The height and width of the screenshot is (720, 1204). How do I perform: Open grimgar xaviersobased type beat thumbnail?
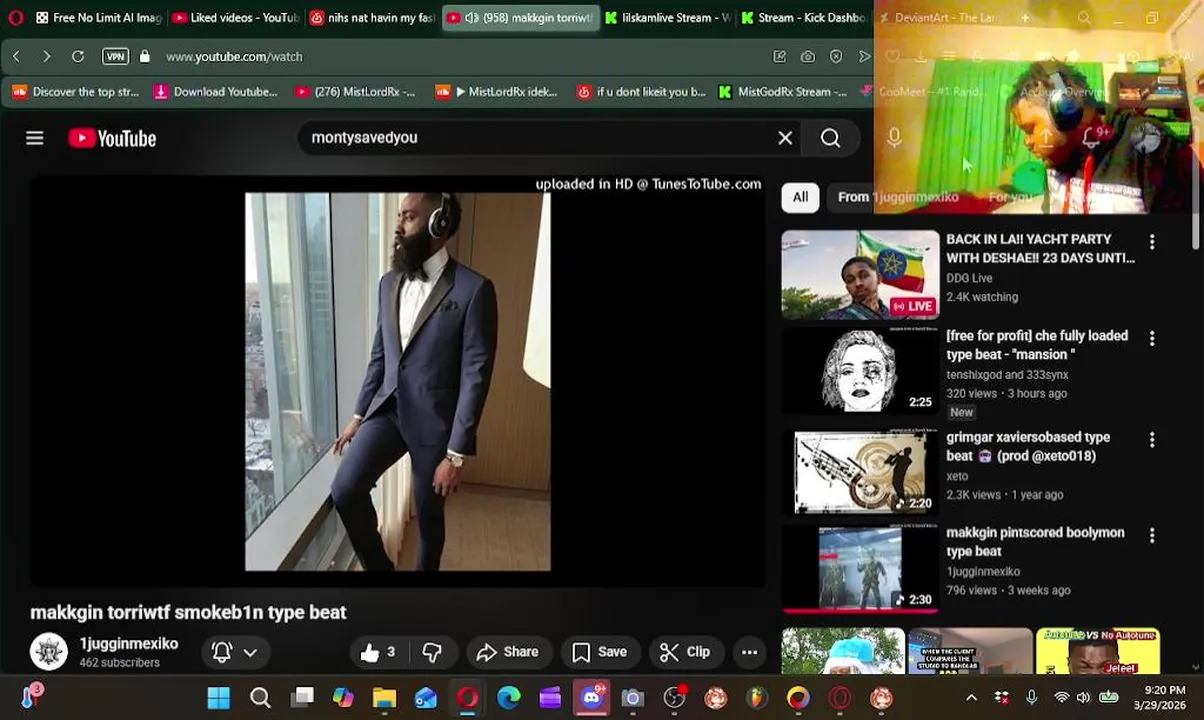[860, 472]
